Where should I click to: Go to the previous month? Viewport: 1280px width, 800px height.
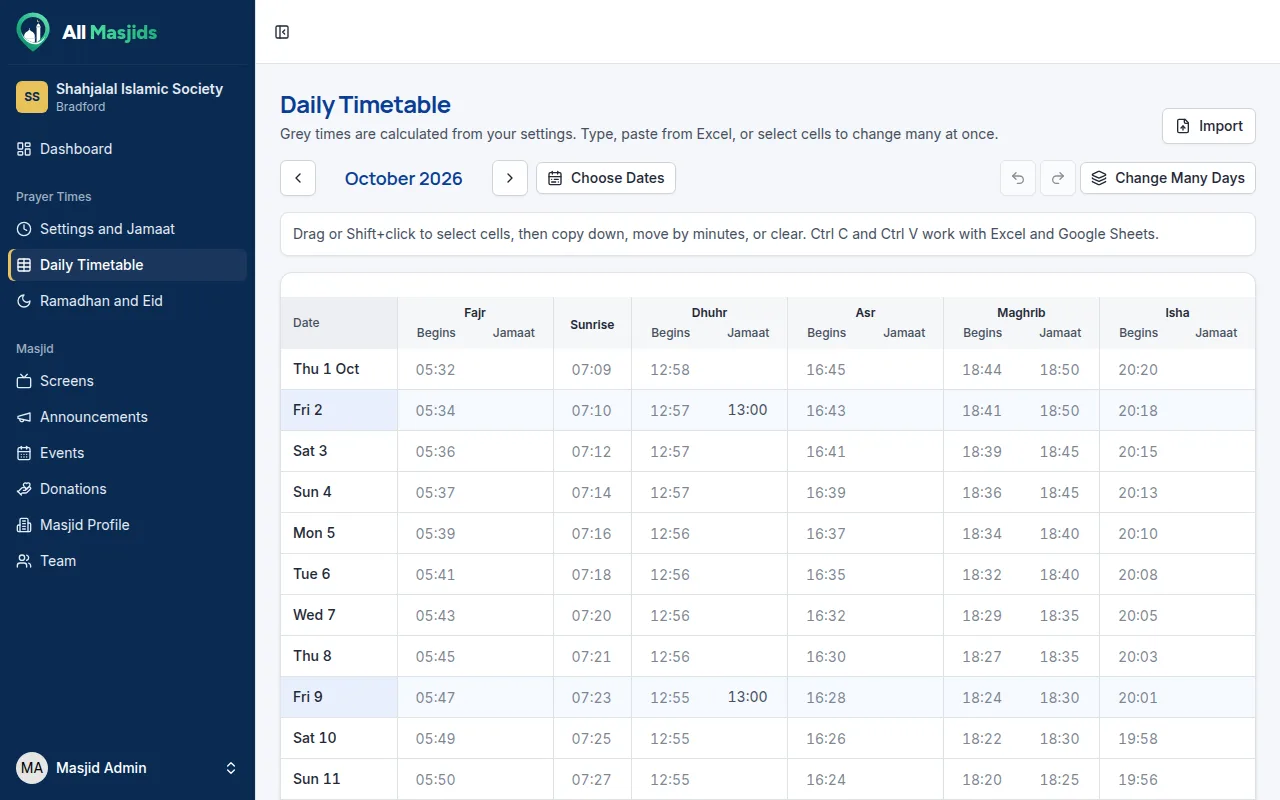pyautogui.click(x=298, y=178)
